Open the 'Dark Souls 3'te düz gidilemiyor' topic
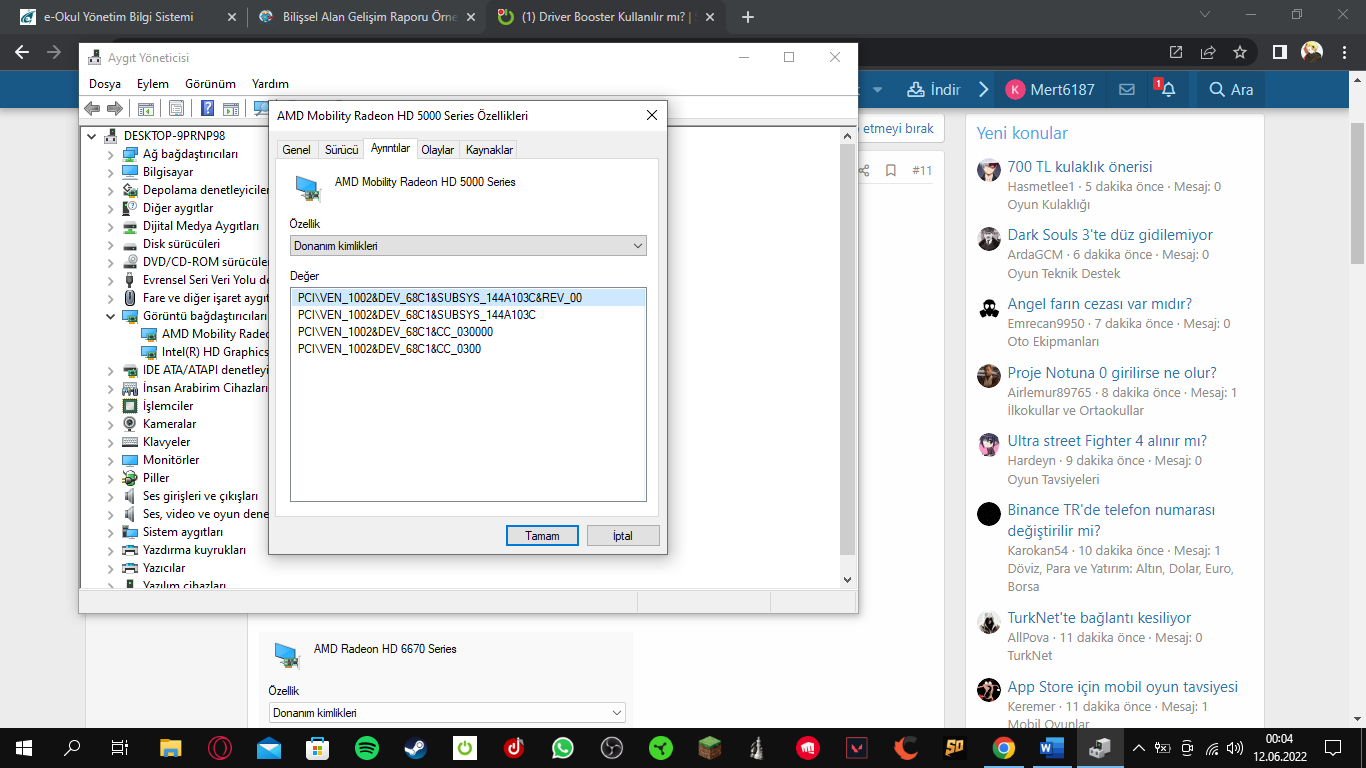The image size is (1366, 768). (1110, 235)
